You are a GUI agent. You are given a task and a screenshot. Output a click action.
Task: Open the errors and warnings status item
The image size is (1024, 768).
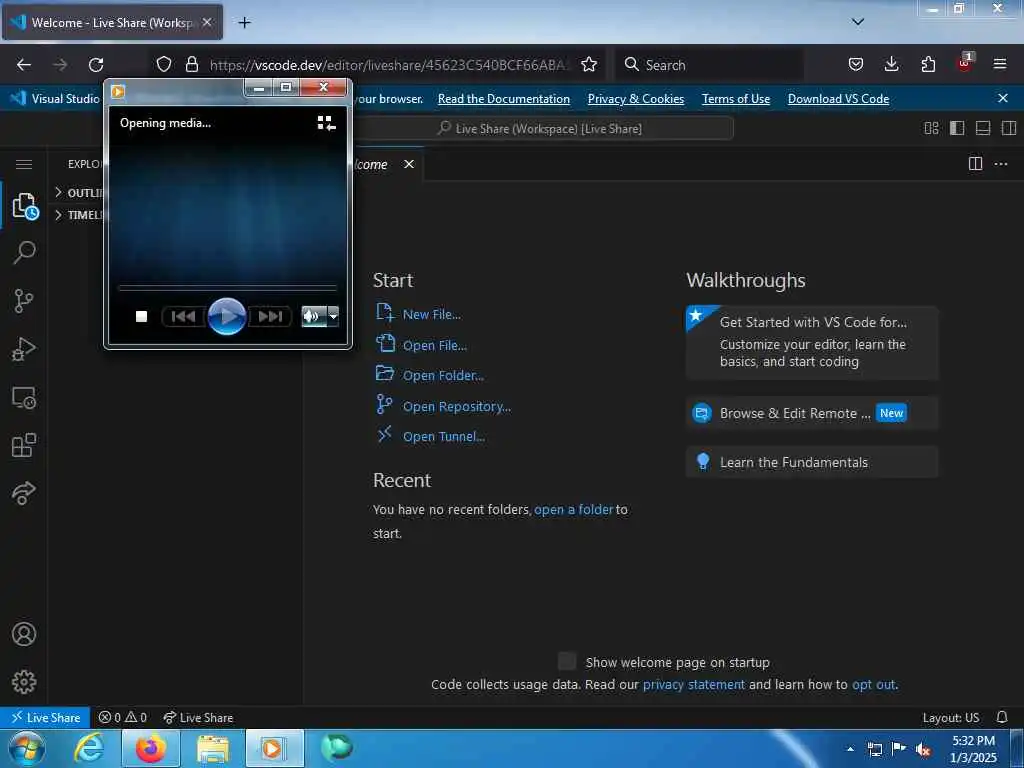pos(122,717)
